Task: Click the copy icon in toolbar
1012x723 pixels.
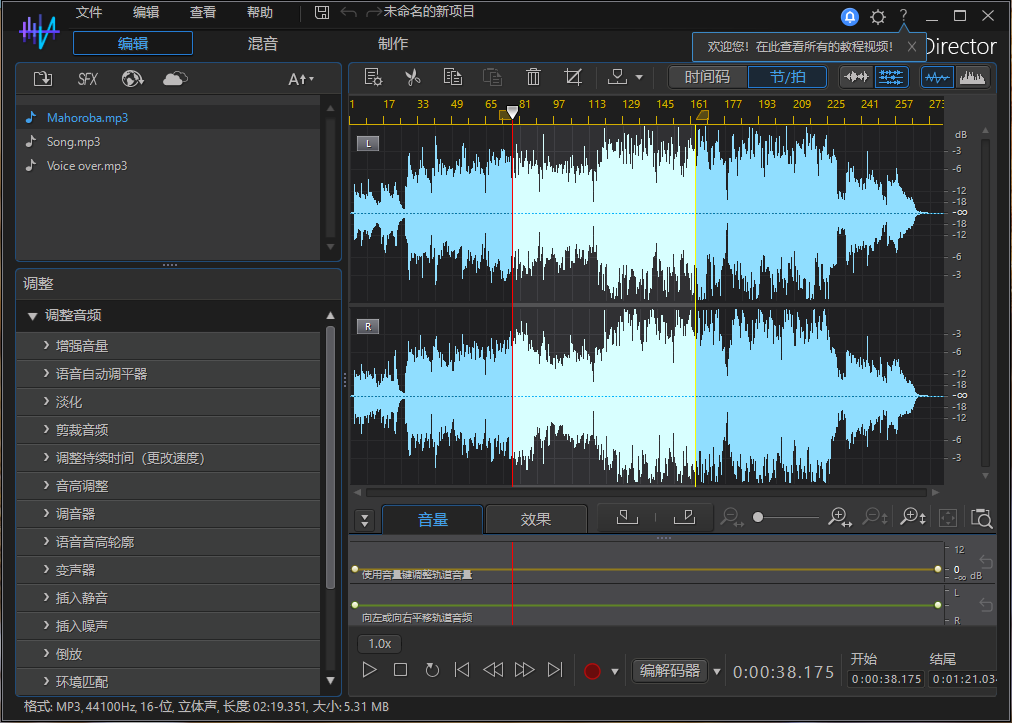Action: point(453,77)
